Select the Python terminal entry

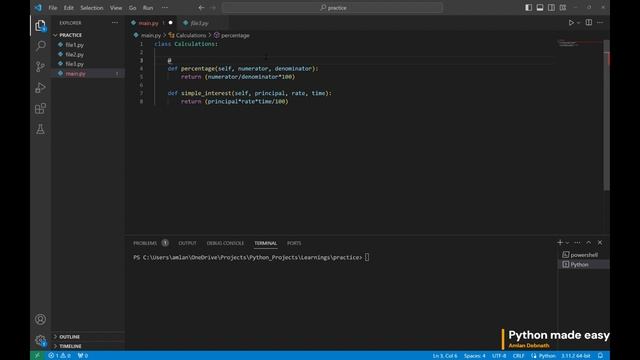(x=584, y=264)
